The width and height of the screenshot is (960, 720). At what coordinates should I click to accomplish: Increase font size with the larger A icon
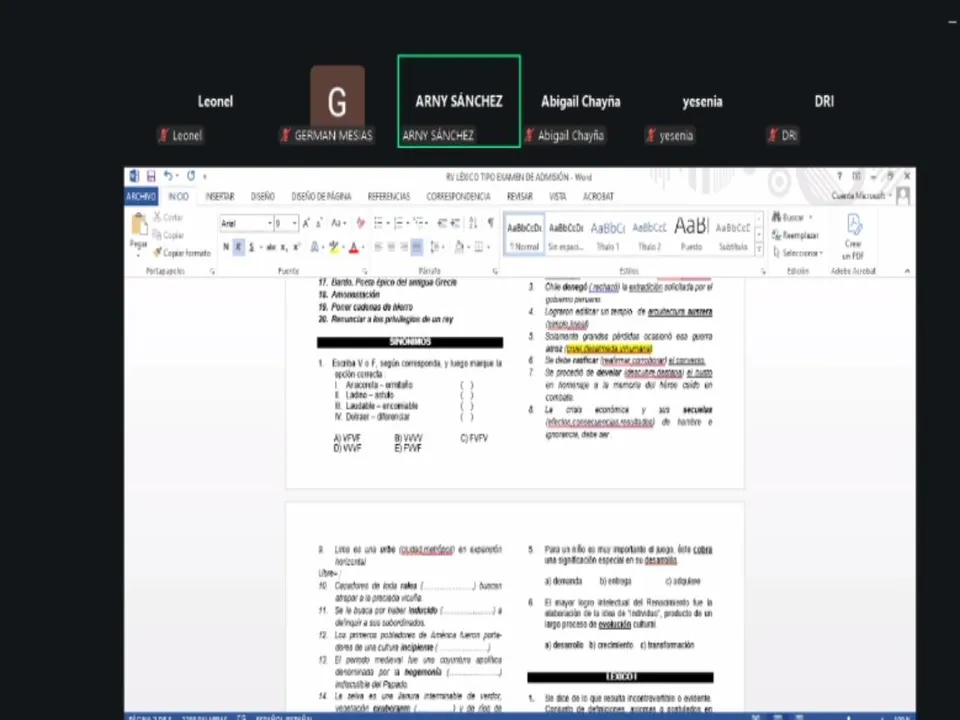click(x=306, y=223)
